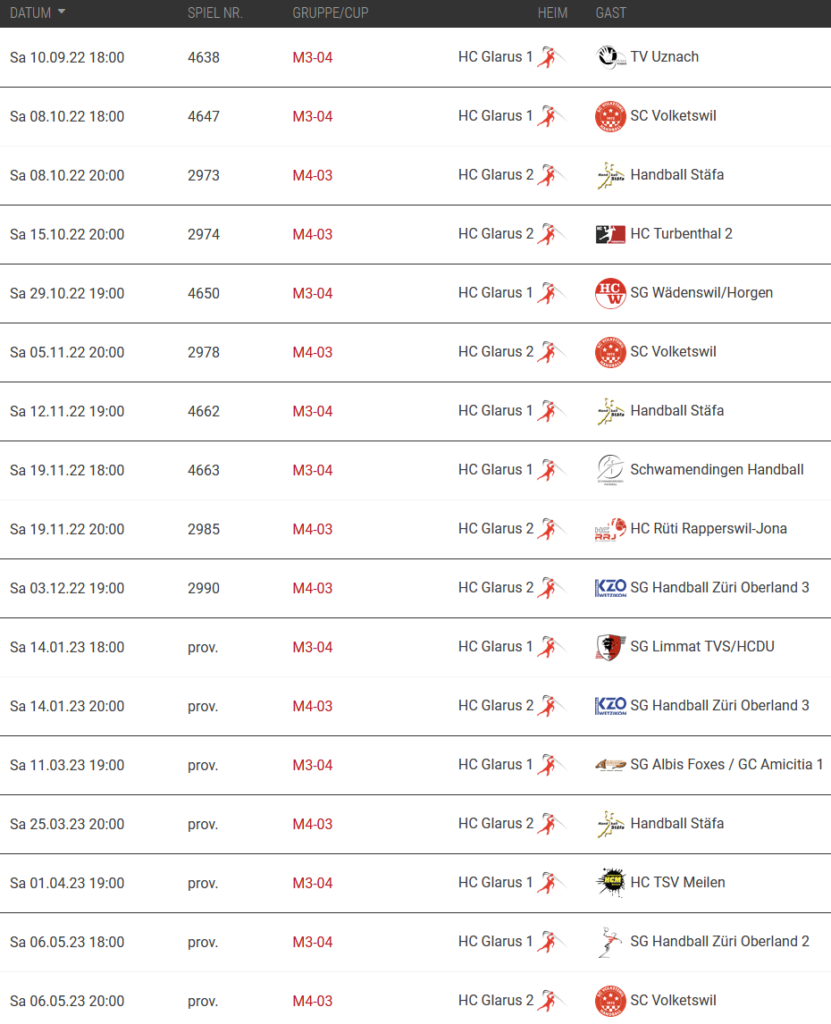Image resolution: width=831 pixels, height=1024 pixels.
Task: Open M3-04 group link for game 4638
Action: click(312, 57)
